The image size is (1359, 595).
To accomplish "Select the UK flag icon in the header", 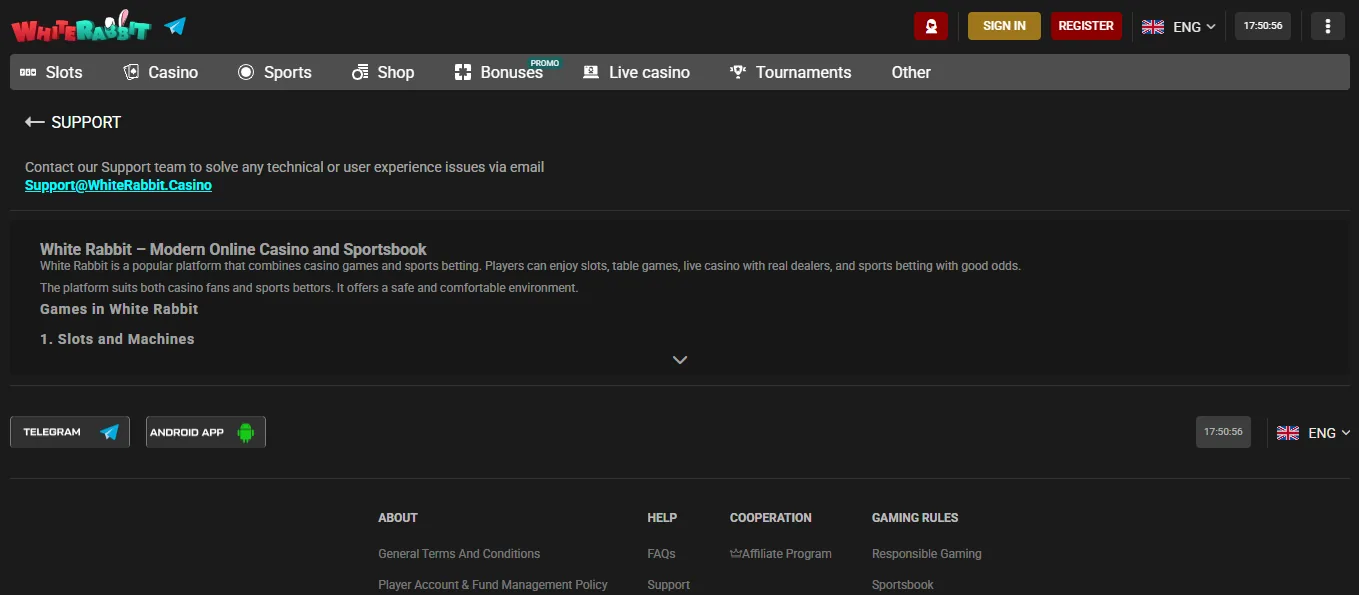I will click(x=1153, y=27).
